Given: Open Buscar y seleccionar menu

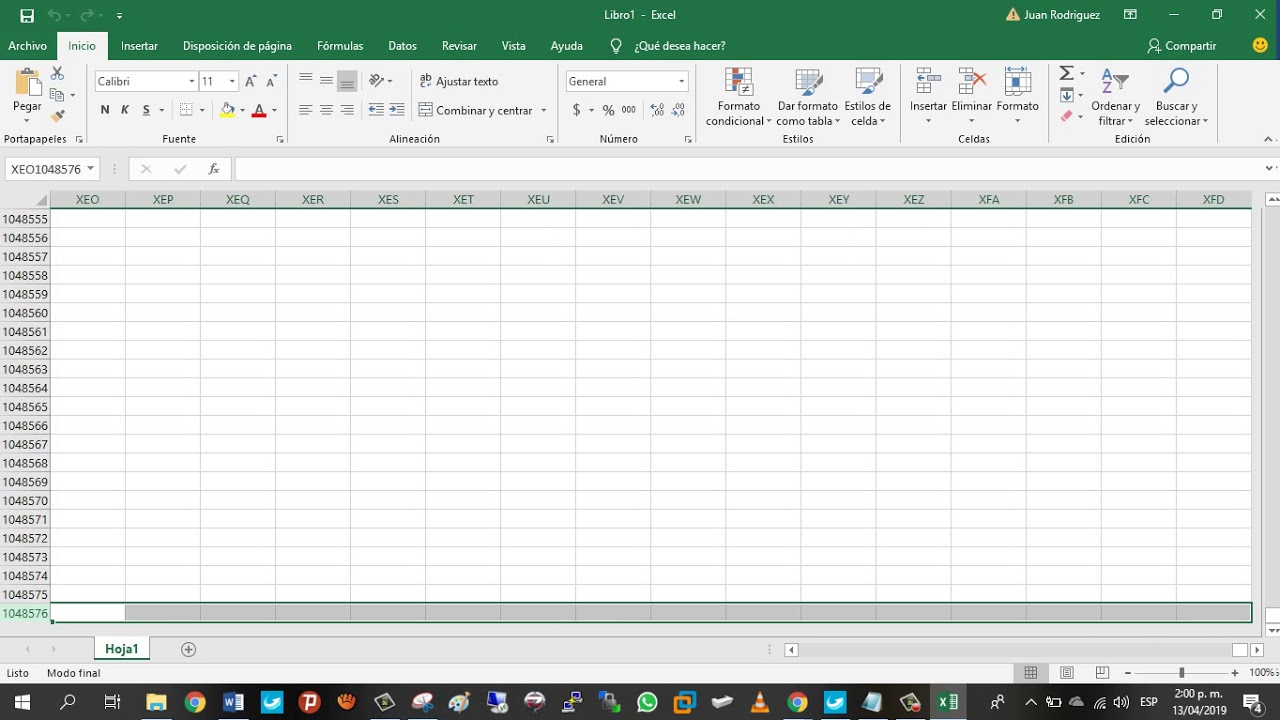Looking at the screenshot, I should pos(1176,97).
